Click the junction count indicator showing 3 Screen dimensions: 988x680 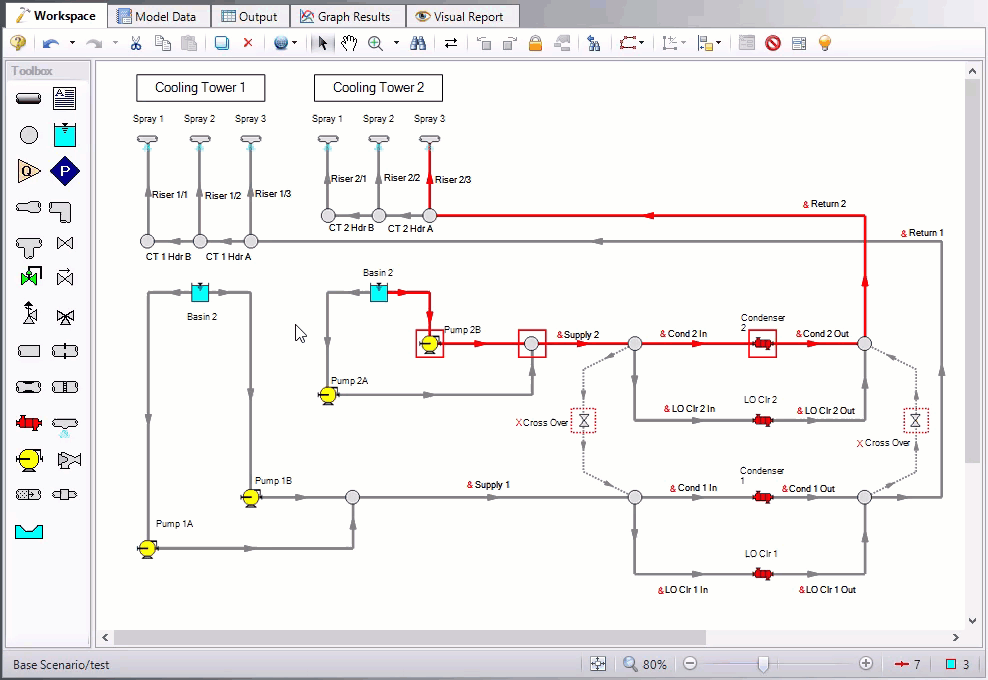point(957,664)
